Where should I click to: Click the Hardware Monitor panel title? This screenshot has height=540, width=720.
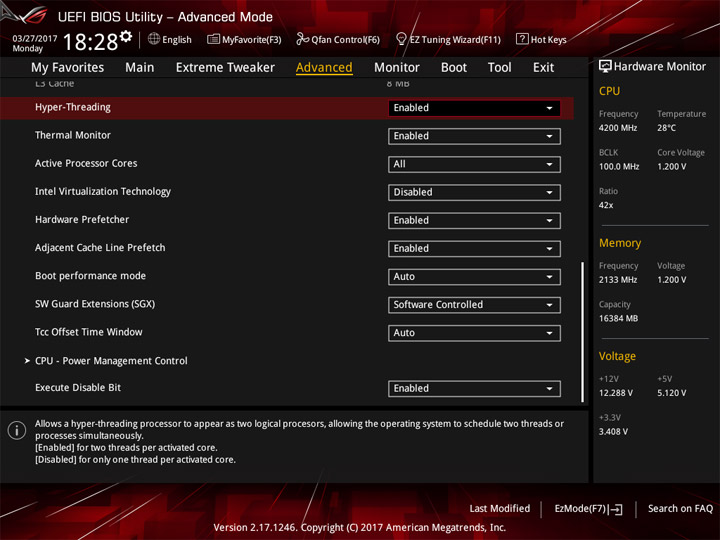click(659, 67)
